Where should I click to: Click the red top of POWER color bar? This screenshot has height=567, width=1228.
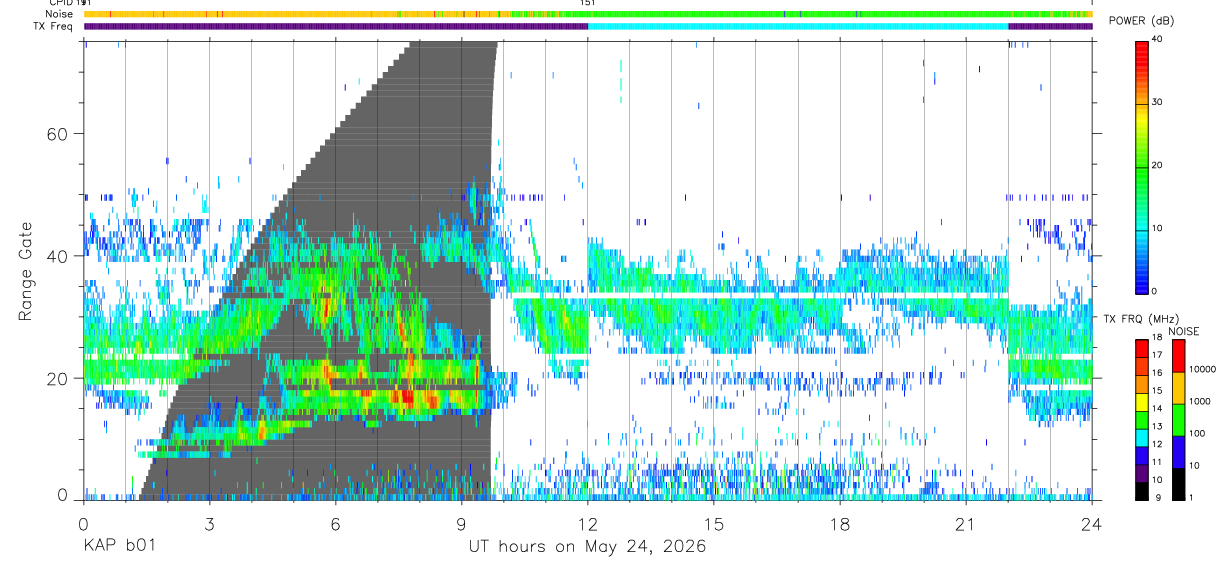(x=1142, y=50)
